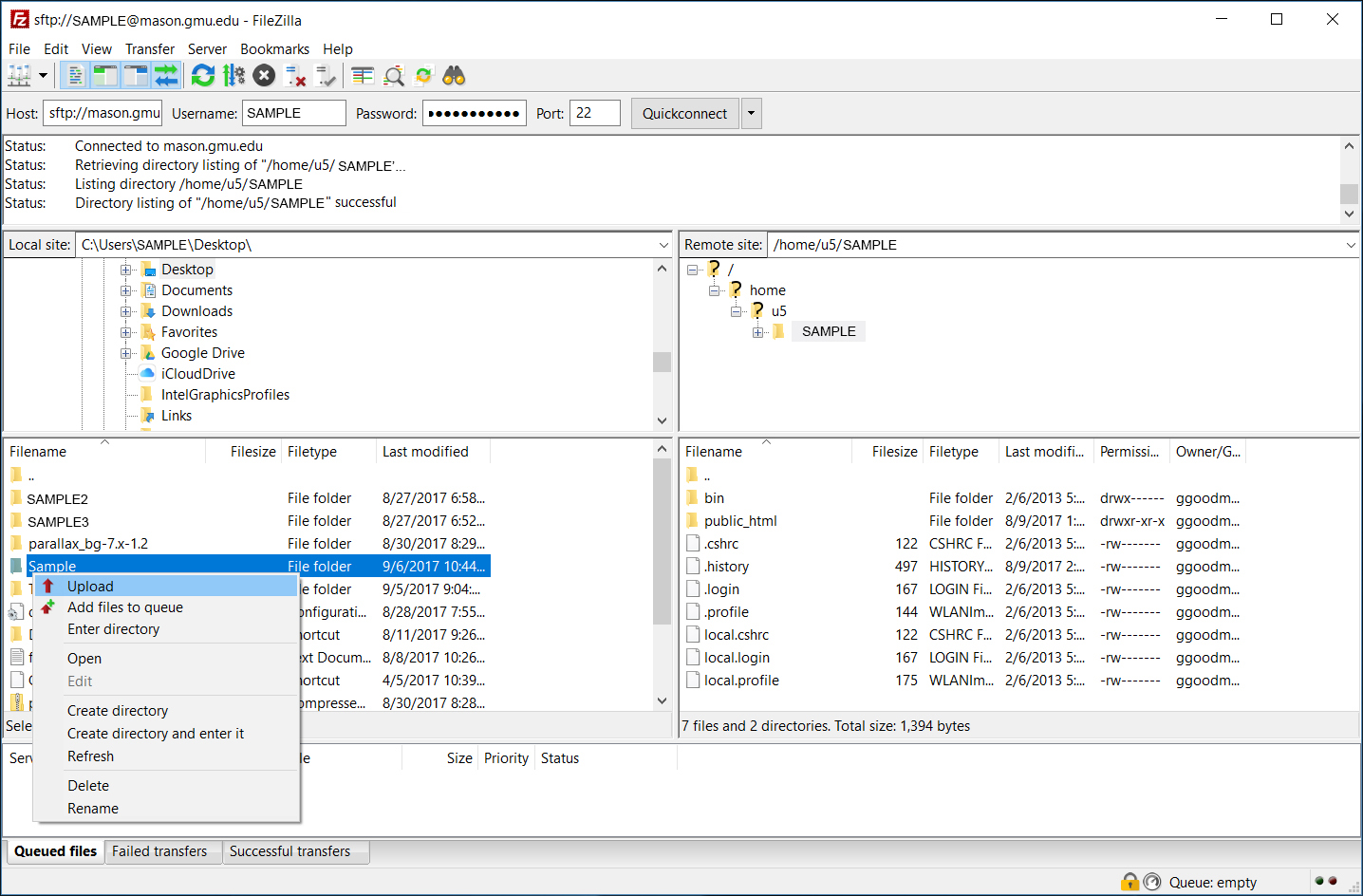Toggle the local directory tree display
1363x896 pixels.
(x=105, y=76)
